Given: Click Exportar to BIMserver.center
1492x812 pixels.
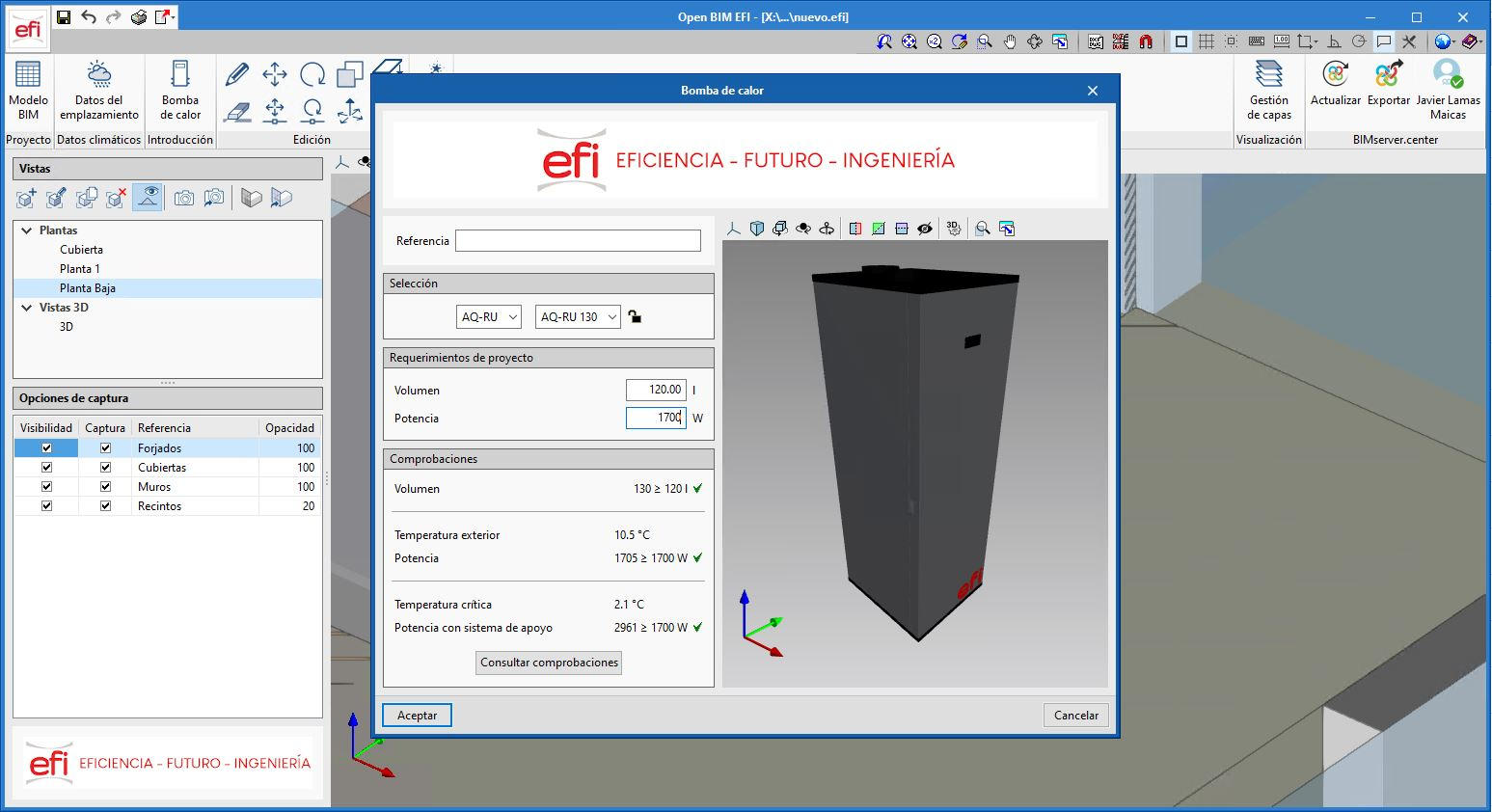Looking at the screenshot, I should (1388, 83).
